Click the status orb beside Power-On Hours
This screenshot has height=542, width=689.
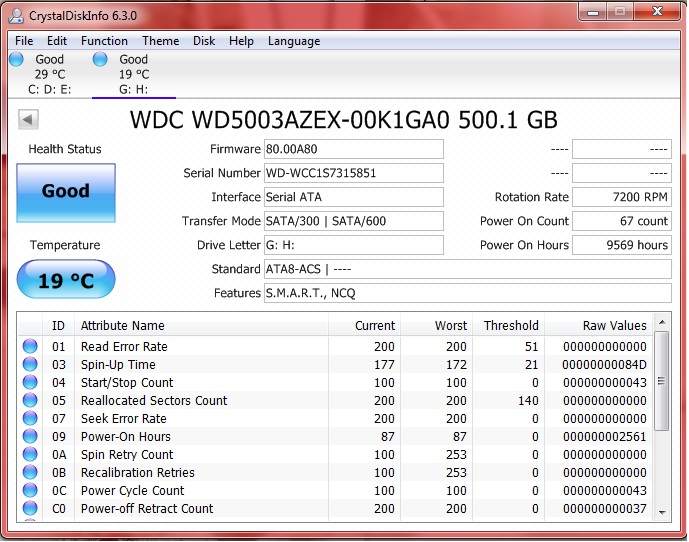[30, 437]
